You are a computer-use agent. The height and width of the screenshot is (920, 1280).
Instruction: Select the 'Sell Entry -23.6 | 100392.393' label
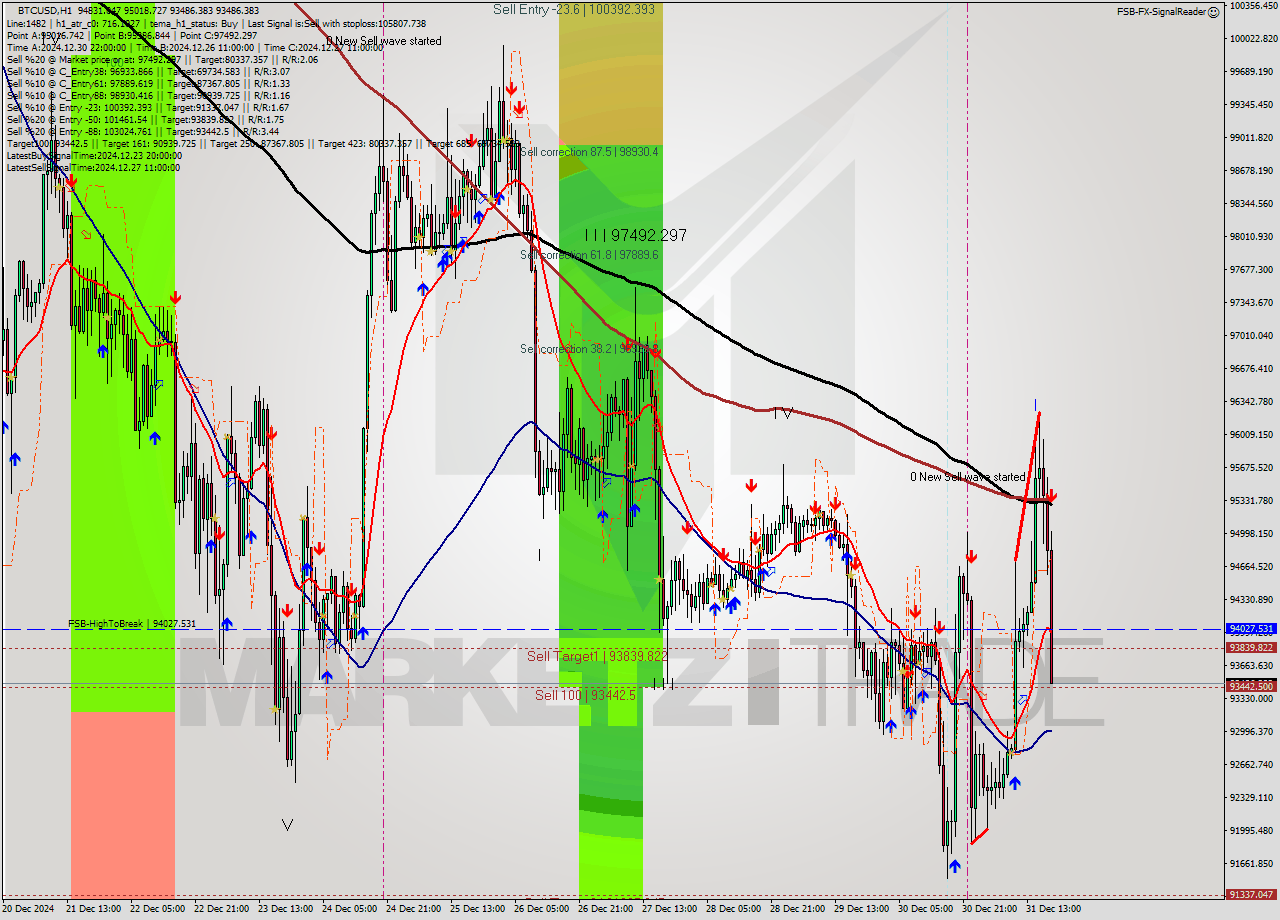pyautogui.click(x=574, y=9)
